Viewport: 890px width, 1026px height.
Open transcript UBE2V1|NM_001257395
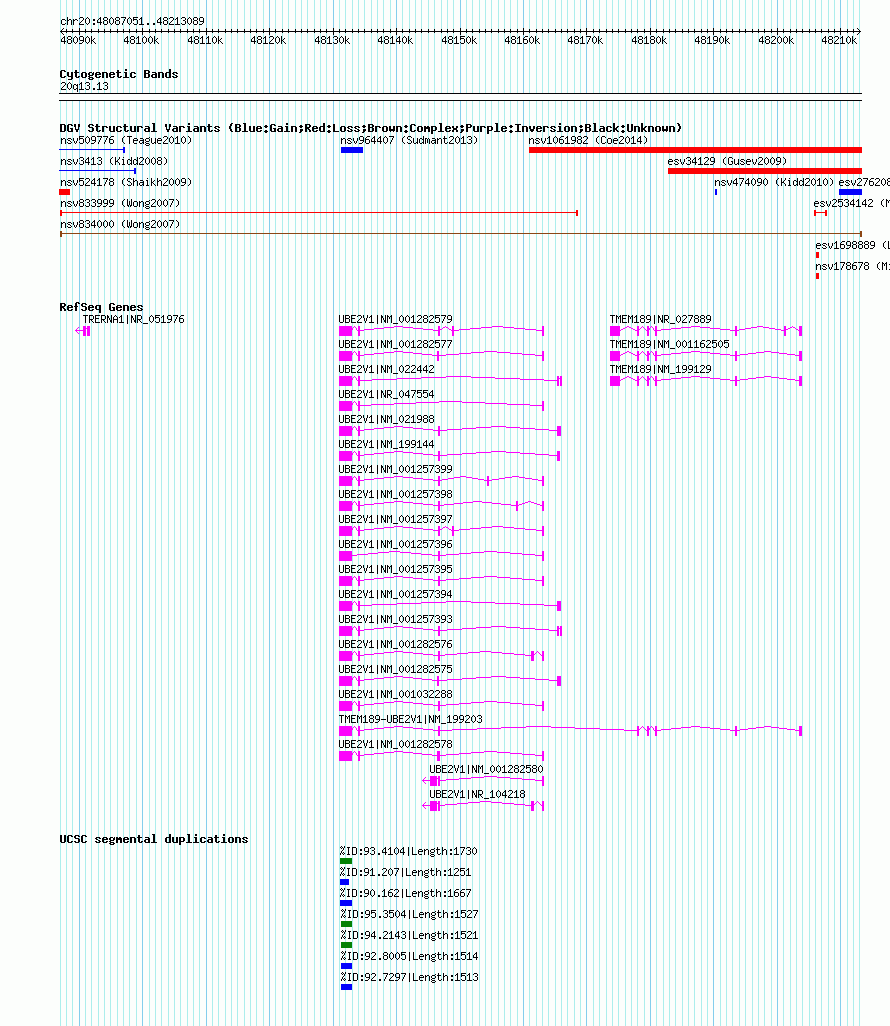(x=395, y=569)
